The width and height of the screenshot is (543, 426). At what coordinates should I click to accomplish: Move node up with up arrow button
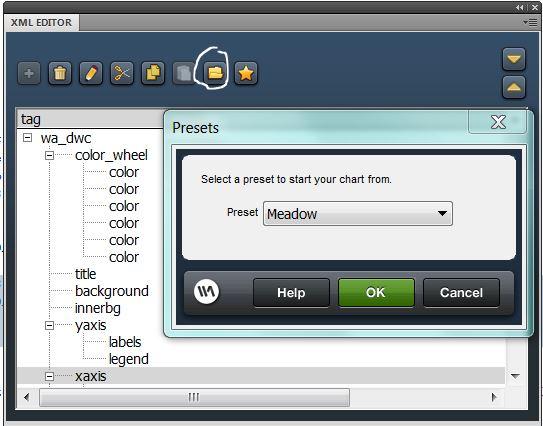(x=514, y=87)
